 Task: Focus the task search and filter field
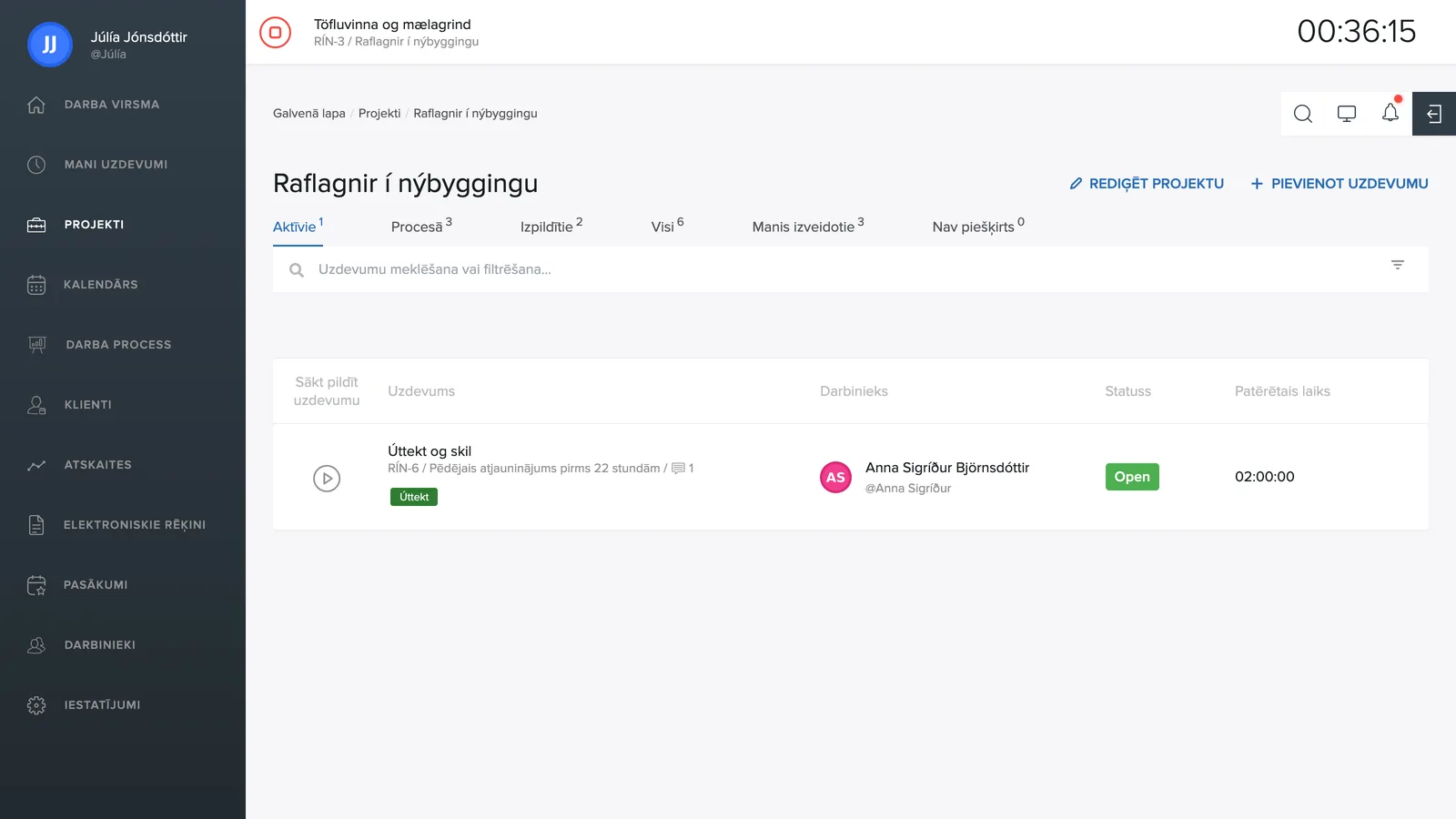point(850,269)
